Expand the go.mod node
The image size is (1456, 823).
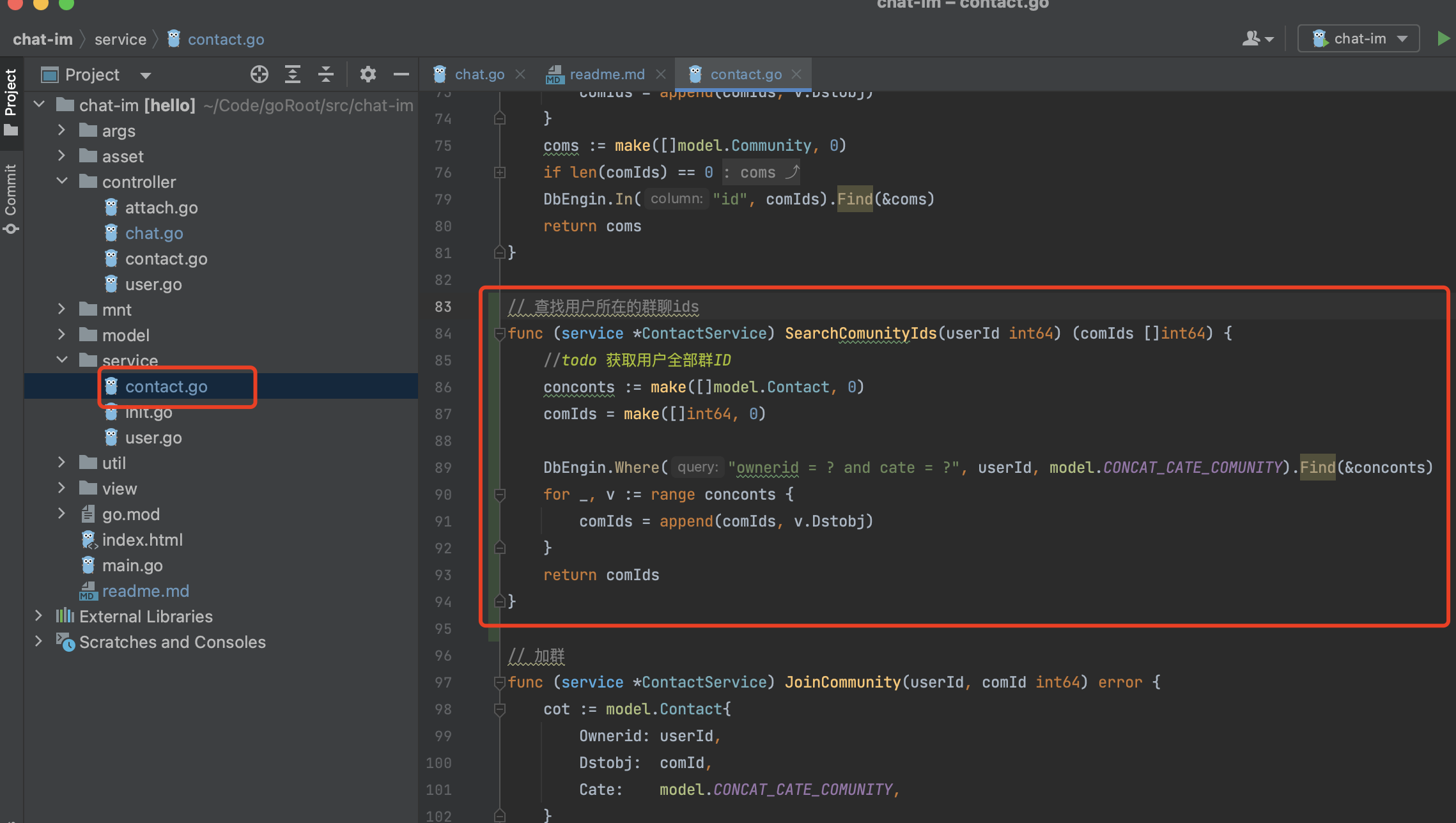click(x=62, y=514)
